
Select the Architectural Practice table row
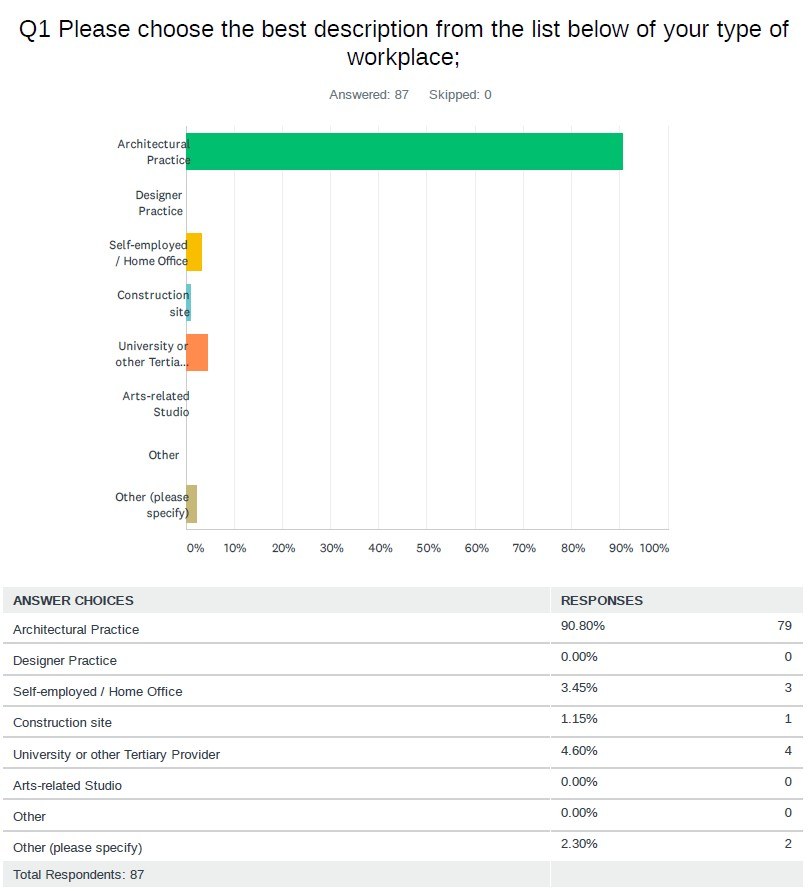403,628
